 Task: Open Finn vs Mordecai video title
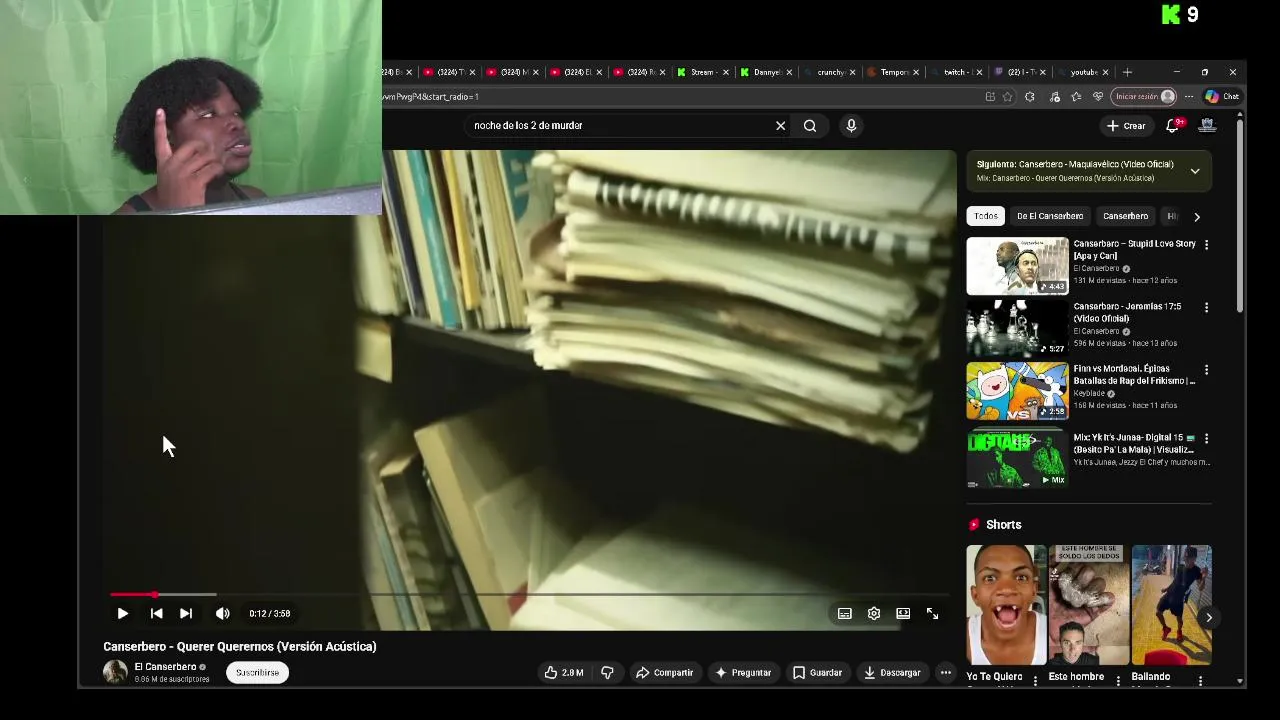tap(1134, 375)
